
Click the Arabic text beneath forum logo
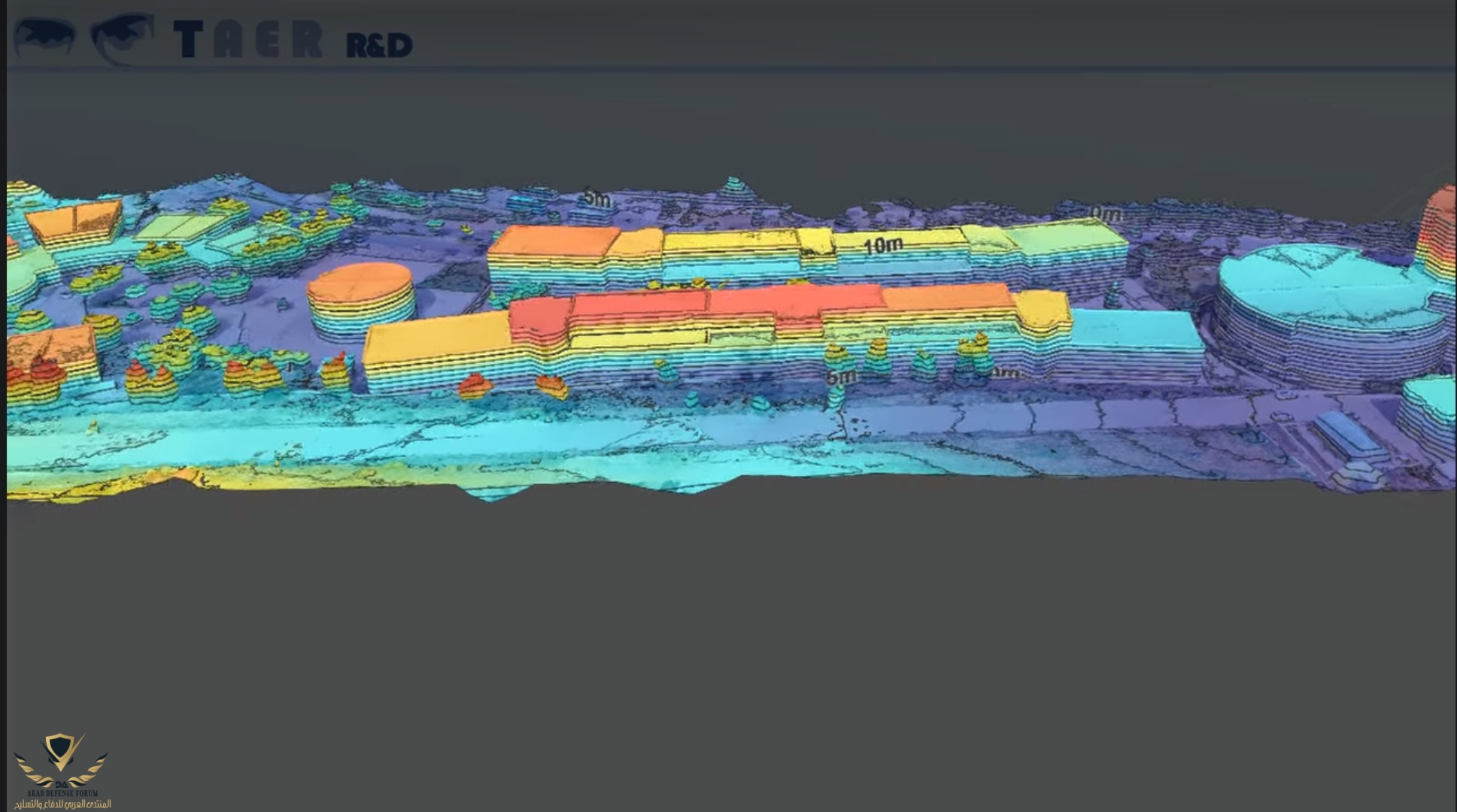tap(62, 804)
